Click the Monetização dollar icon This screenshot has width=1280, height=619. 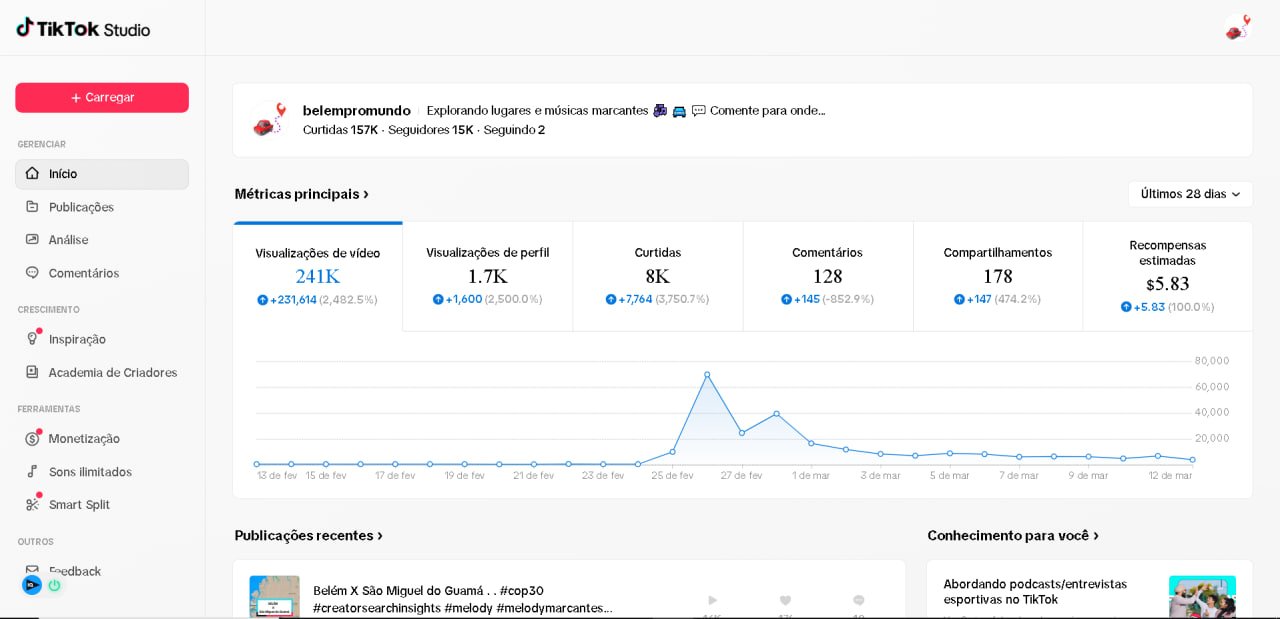tap(32, 438)
